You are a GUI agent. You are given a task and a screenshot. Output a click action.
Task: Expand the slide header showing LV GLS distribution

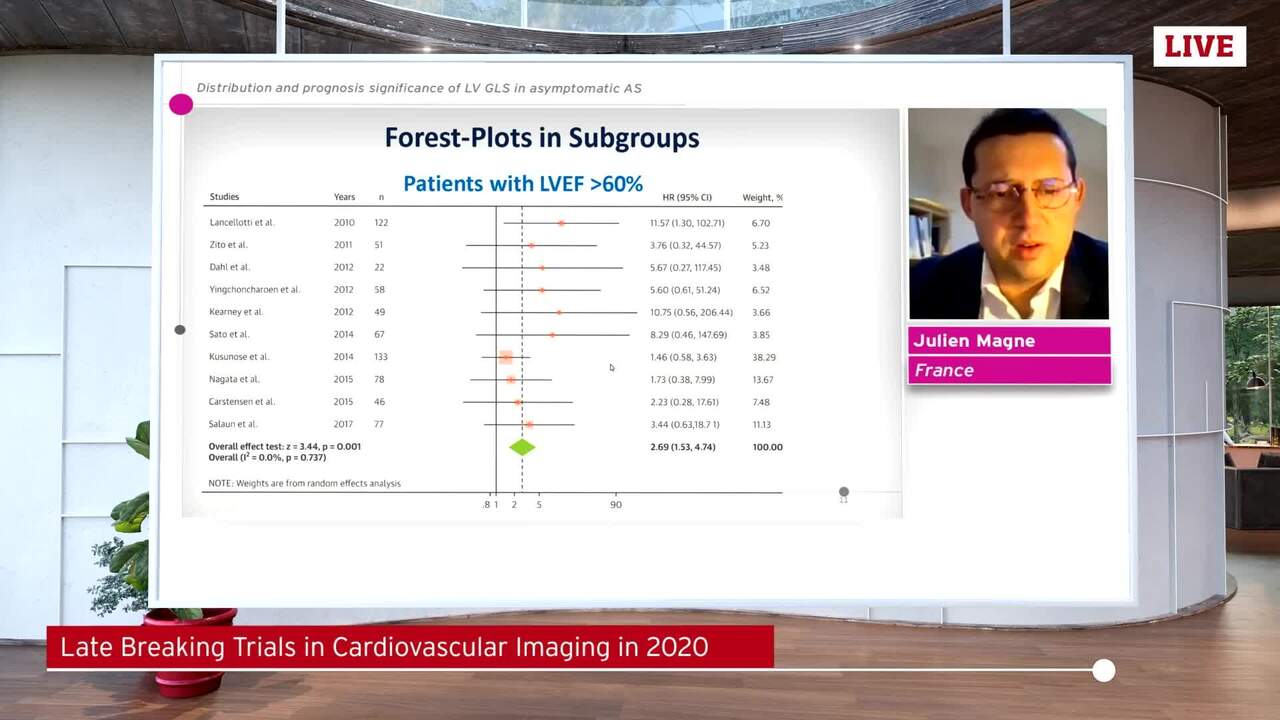(x=420, y=88)
